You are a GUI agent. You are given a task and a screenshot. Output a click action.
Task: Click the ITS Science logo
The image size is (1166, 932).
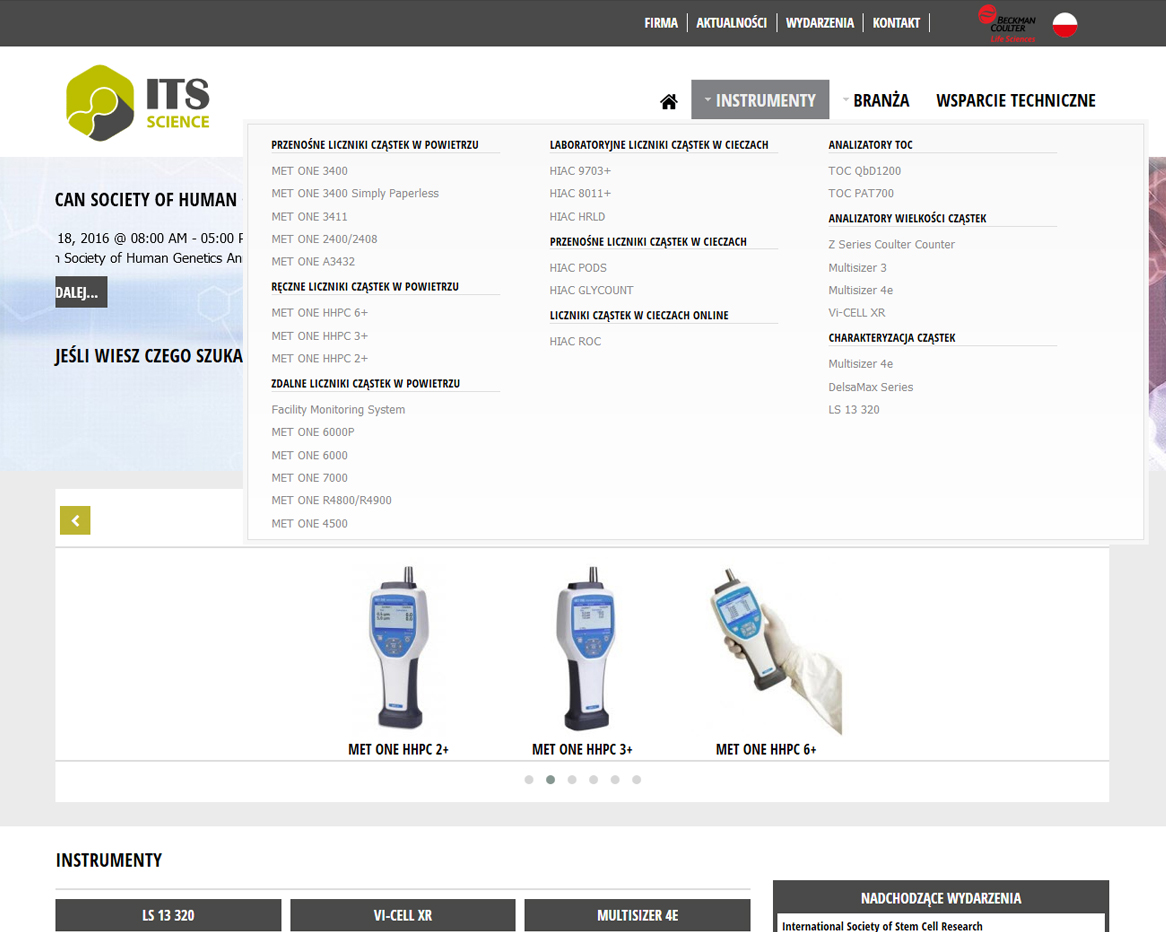click(138, 103)
